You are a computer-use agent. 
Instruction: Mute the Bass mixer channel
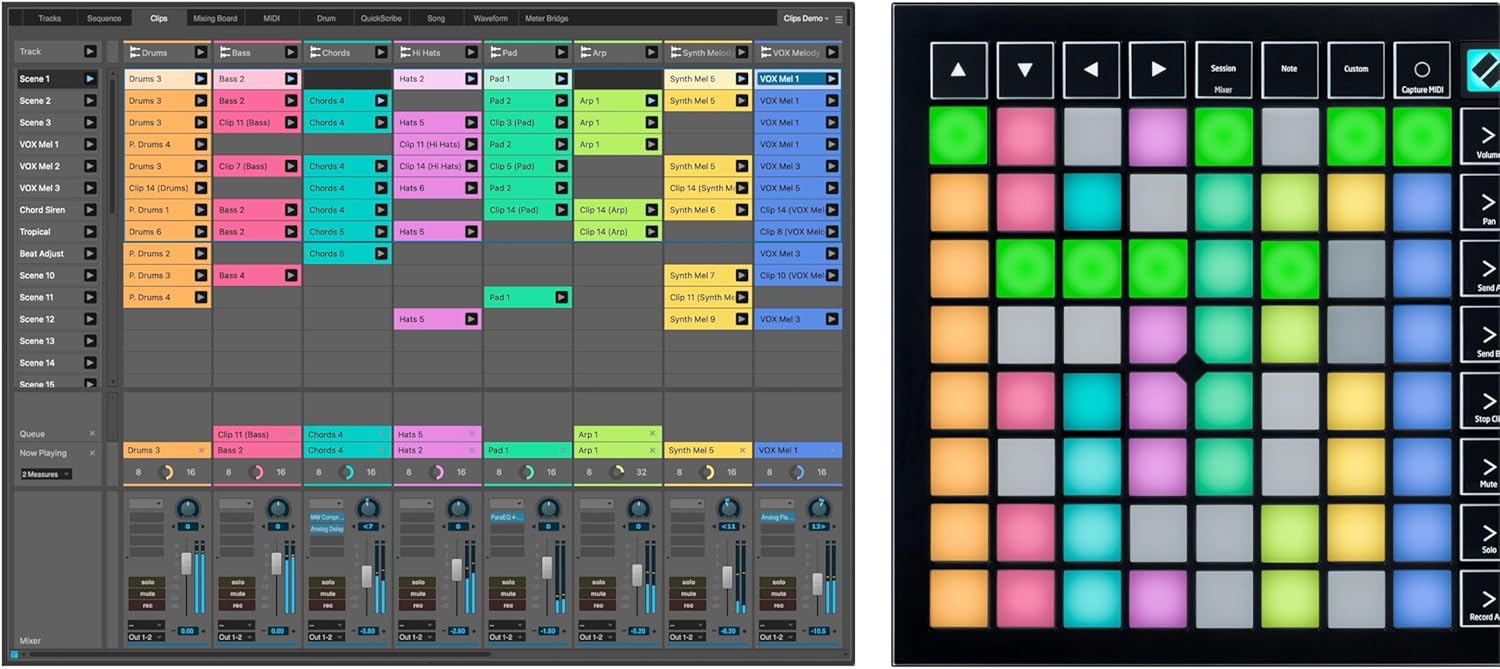[238, 594]
